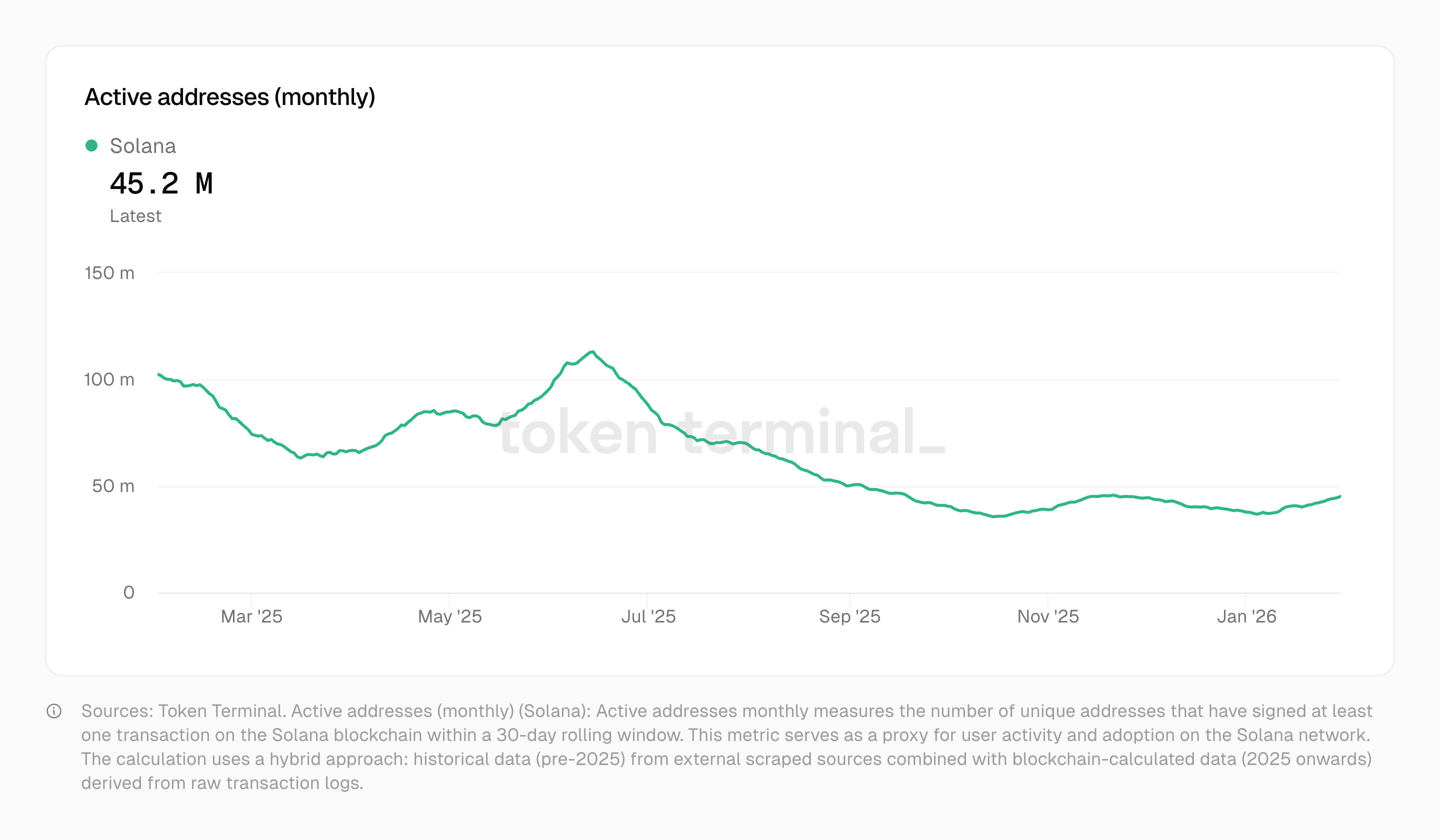Click the 100 m y-axis label
Image resolution: width=1440 pixels, height=840 pixels.
click(109, 379)
